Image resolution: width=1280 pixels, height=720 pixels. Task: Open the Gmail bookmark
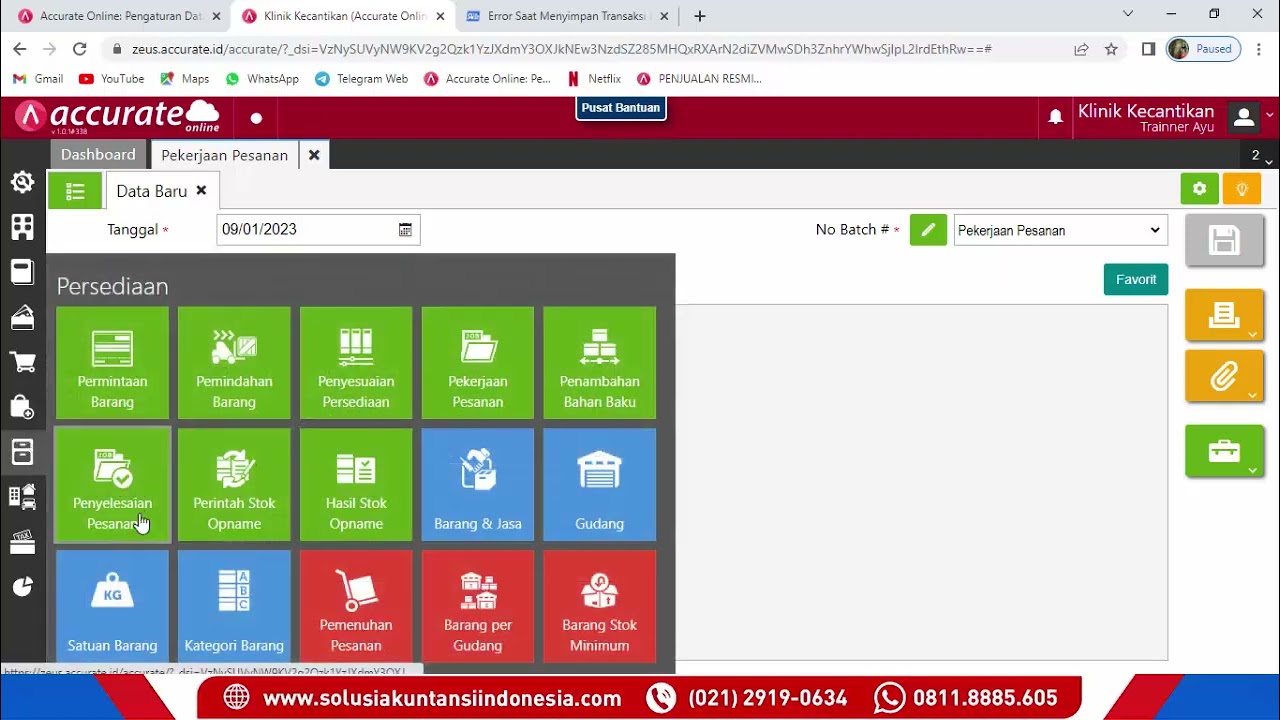click(38, 79)
